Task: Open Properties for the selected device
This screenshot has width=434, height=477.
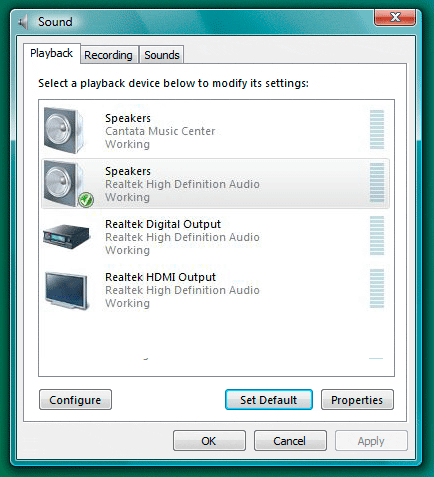Action: [357, 400]
